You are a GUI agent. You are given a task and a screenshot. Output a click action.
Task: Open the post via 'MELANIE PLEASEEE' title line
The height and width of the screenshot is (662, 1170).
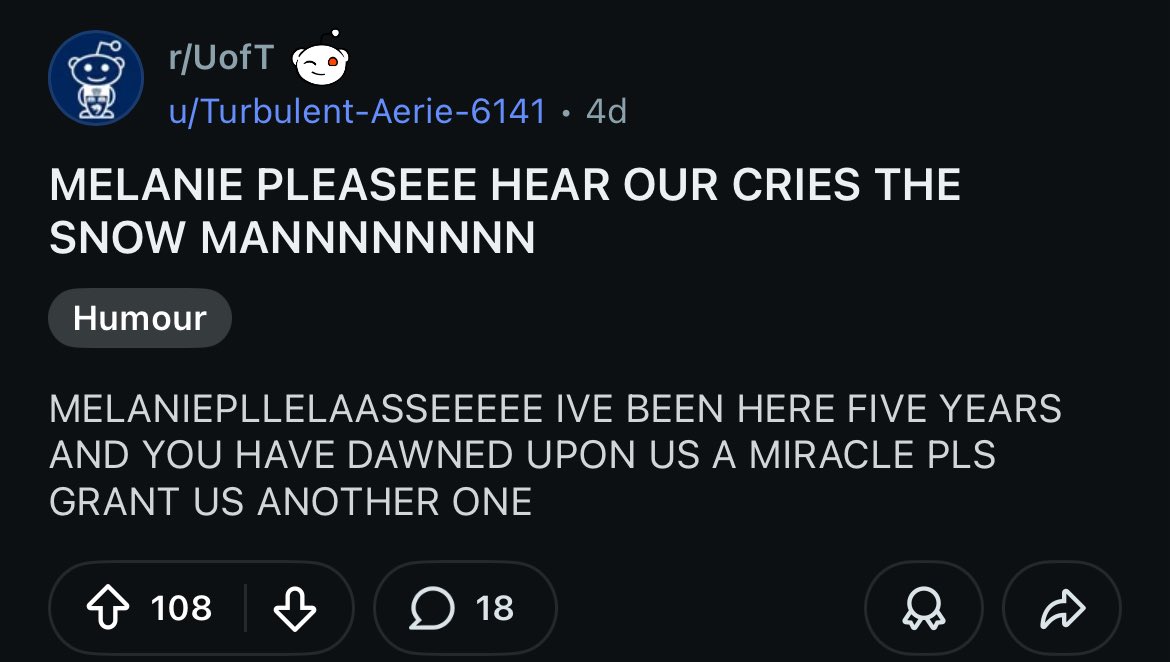[504, 185]
